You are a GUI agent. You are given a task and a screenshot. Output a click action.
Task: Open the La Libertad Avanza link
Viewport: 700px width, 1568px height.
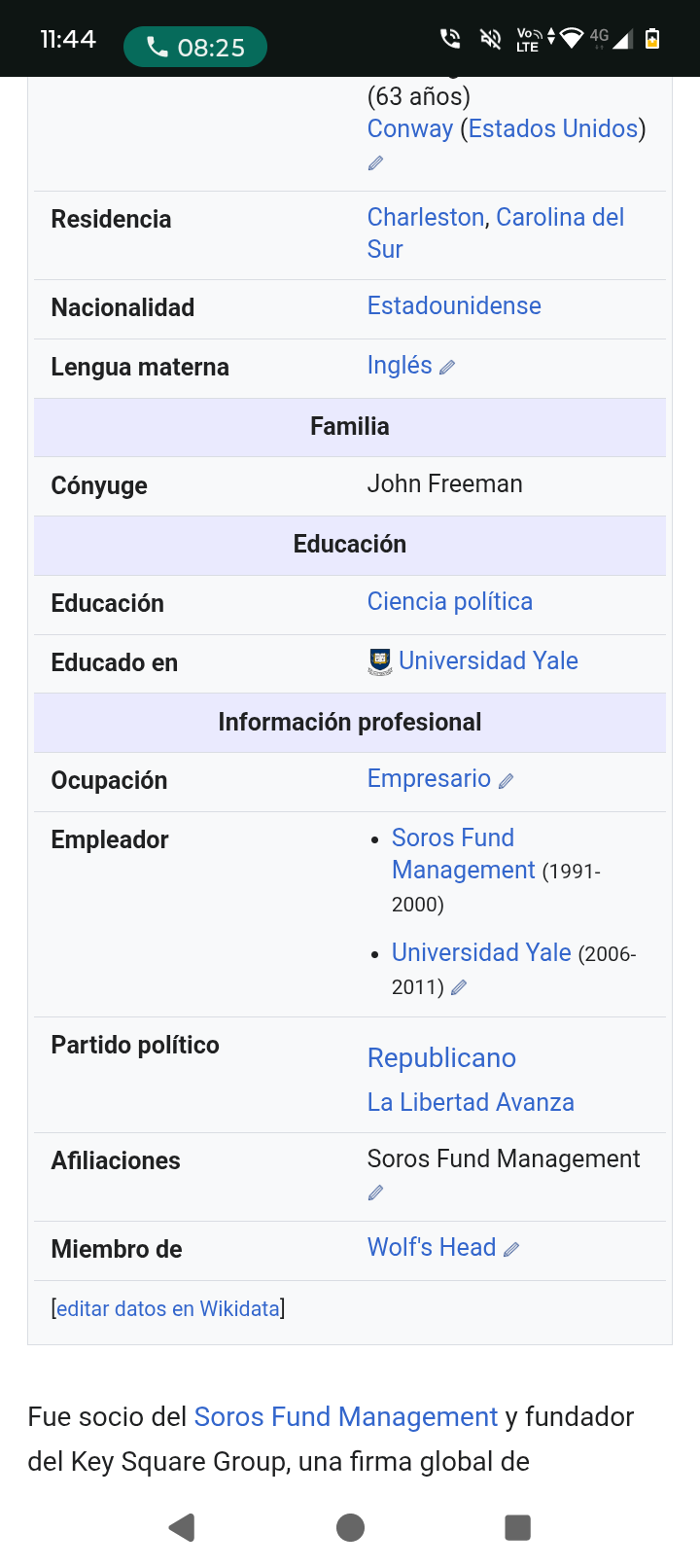pos(471,1102)
